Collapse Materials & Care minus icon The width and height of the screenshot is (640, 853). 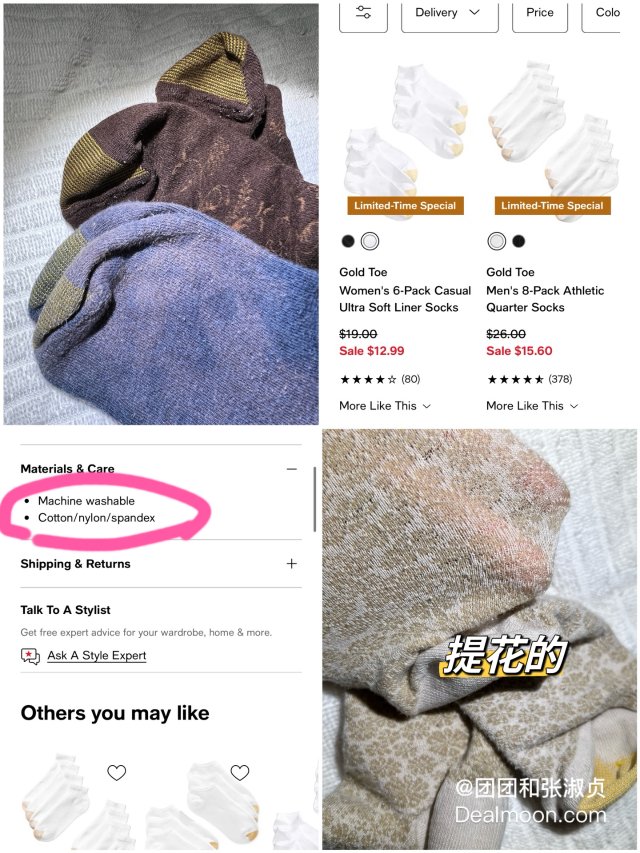point(292,469)
